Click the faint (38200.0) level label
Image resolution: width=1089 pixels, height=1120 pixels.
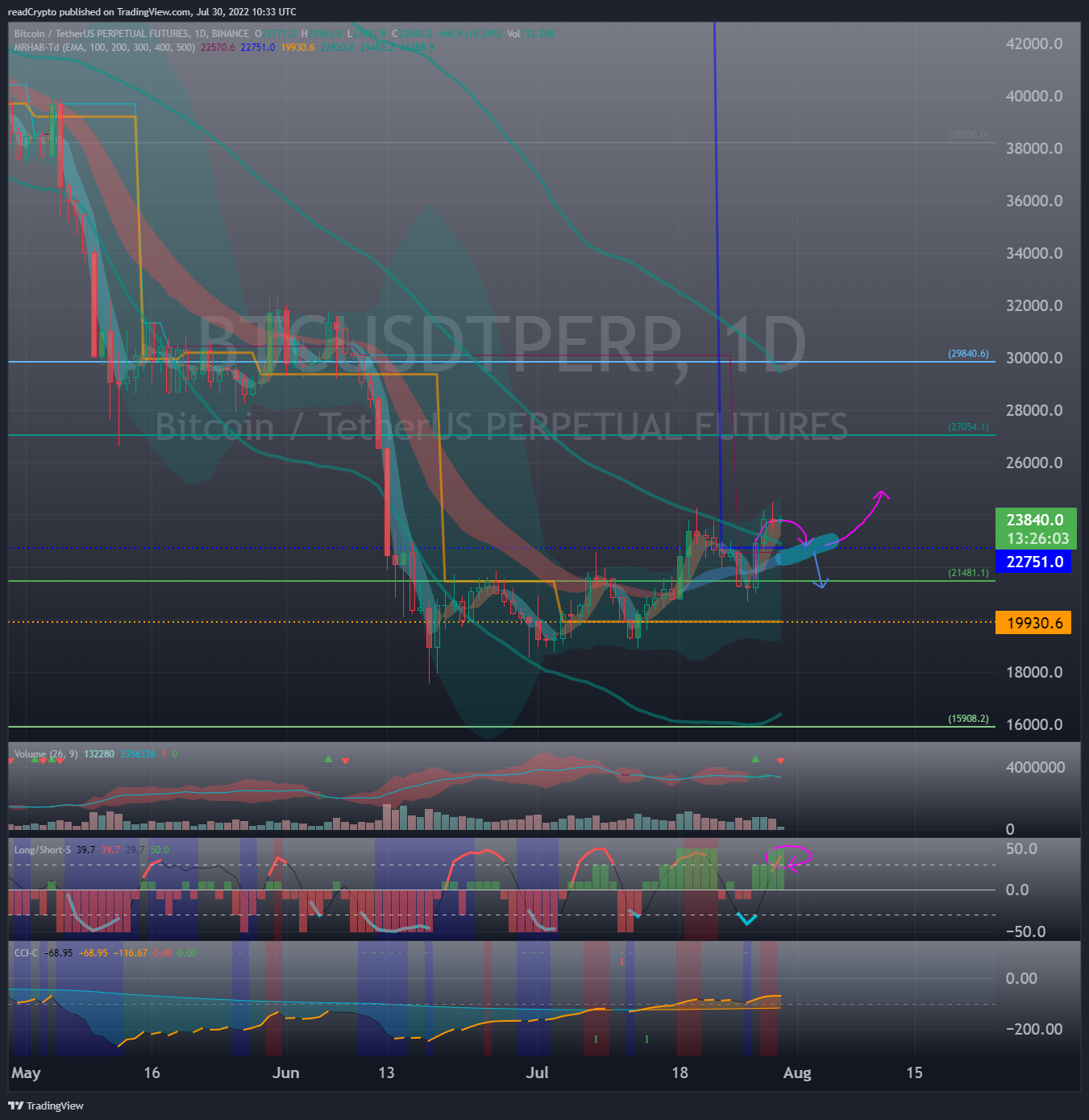coord(968,135)
